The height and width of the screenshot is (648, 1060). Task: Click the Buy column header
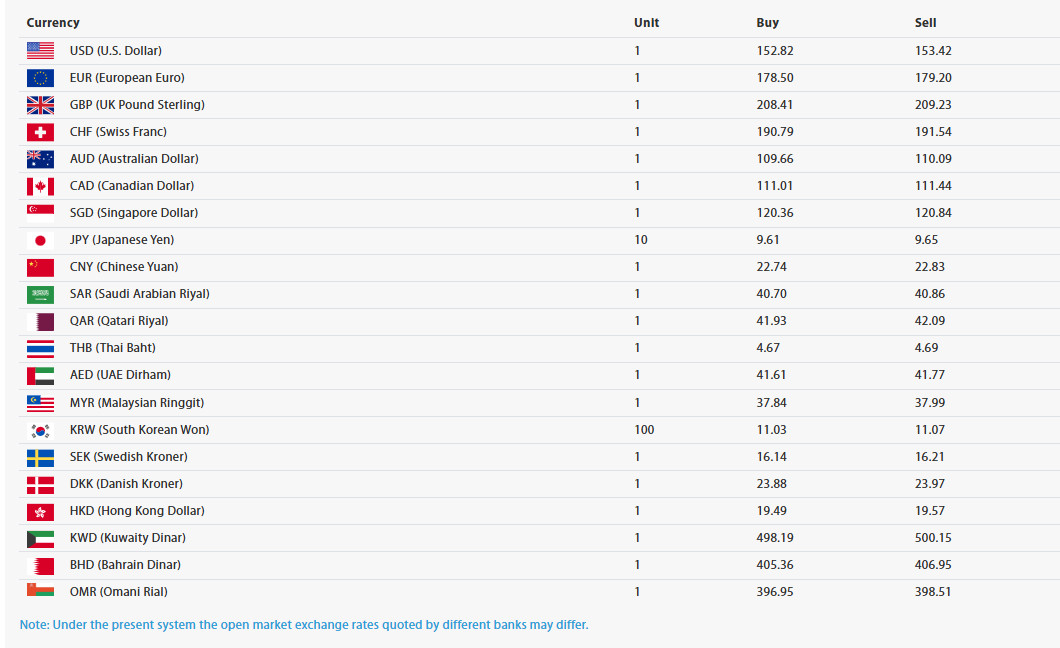coord(767,22)
